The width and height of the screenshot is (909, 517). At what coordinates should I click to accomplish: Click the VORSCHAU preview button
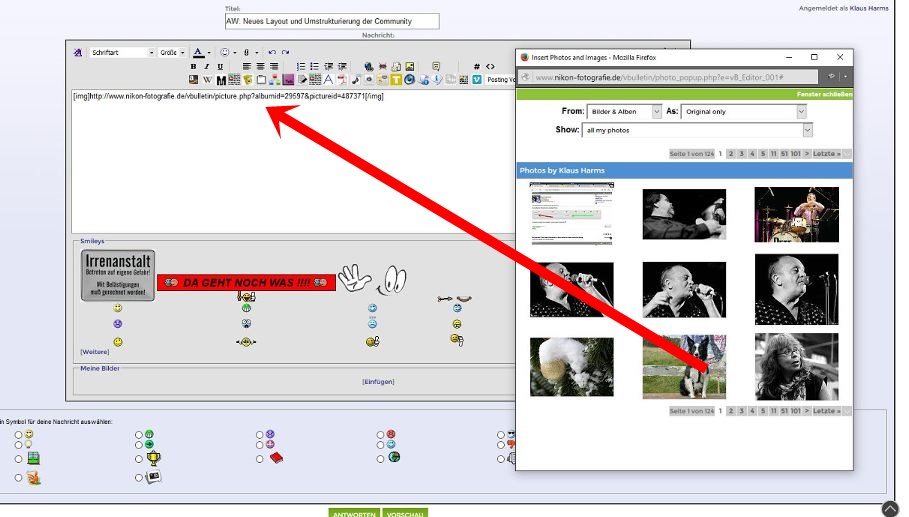click(x=405, y=513)
